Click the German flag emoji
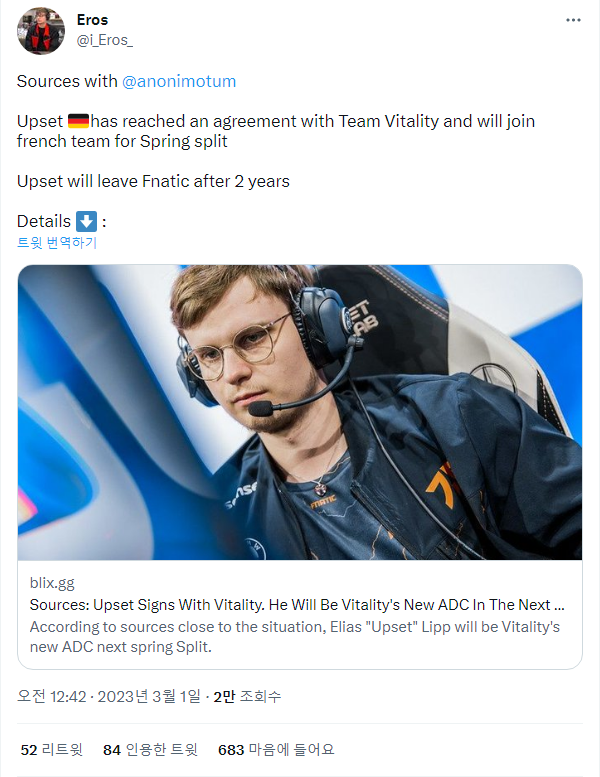This screenshot has height=777, width=600. coord(78,121)
